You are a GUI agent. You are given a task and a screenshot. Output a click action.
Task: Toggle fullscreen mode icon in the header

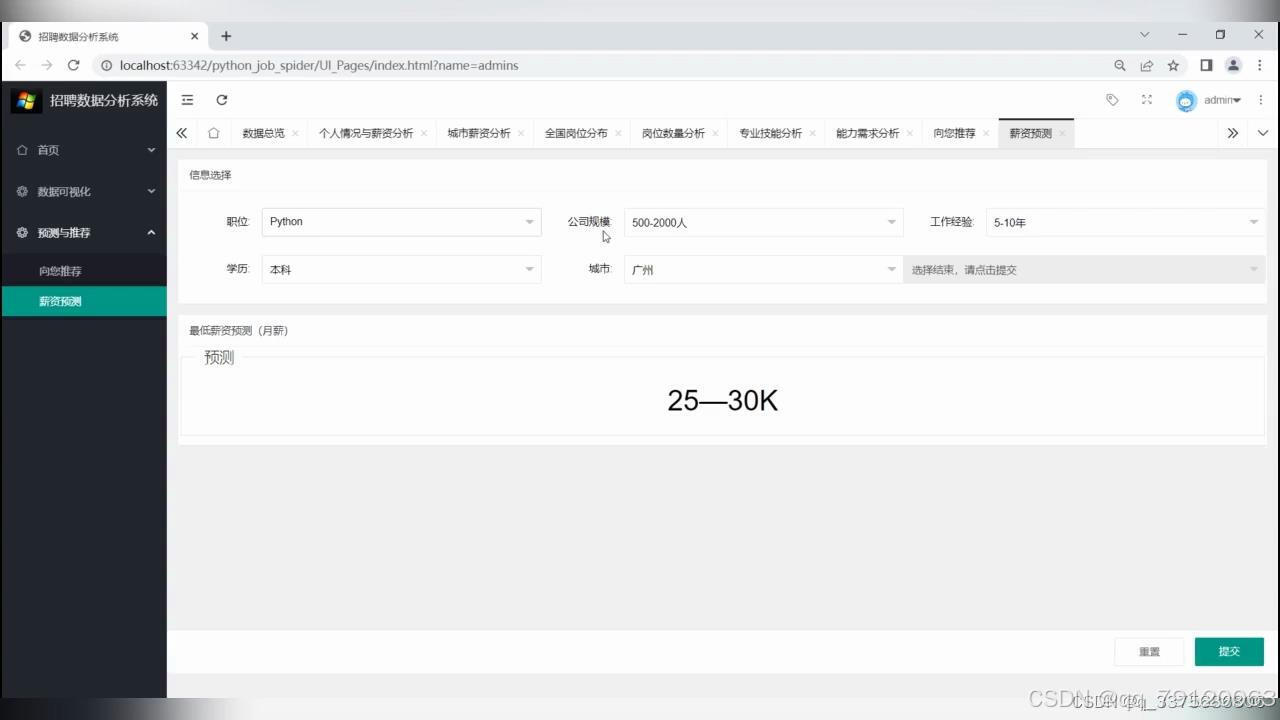[x=1147, y=100]
